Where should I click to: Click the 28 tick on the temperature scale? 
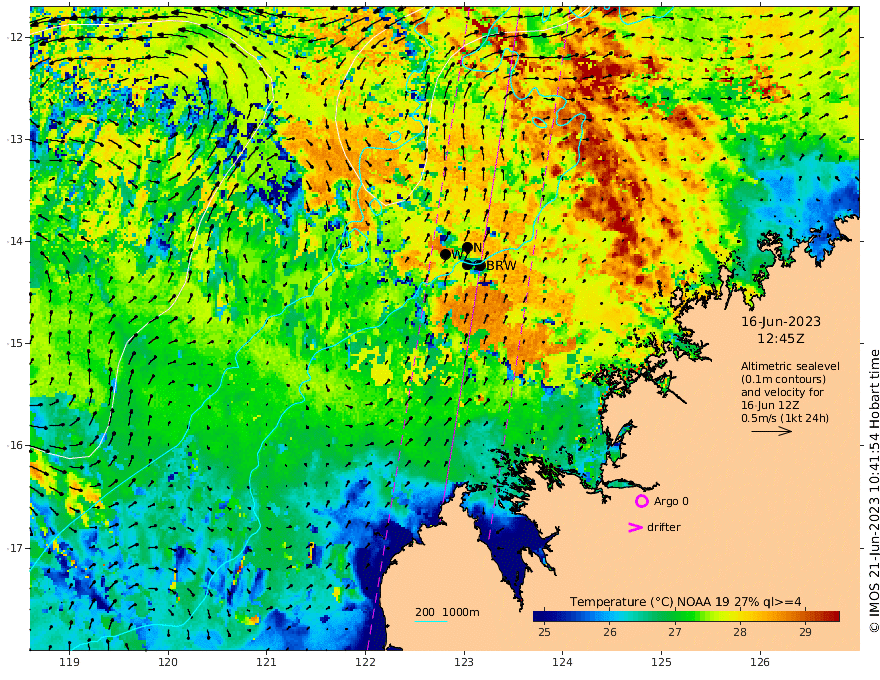tap(740, 632)
